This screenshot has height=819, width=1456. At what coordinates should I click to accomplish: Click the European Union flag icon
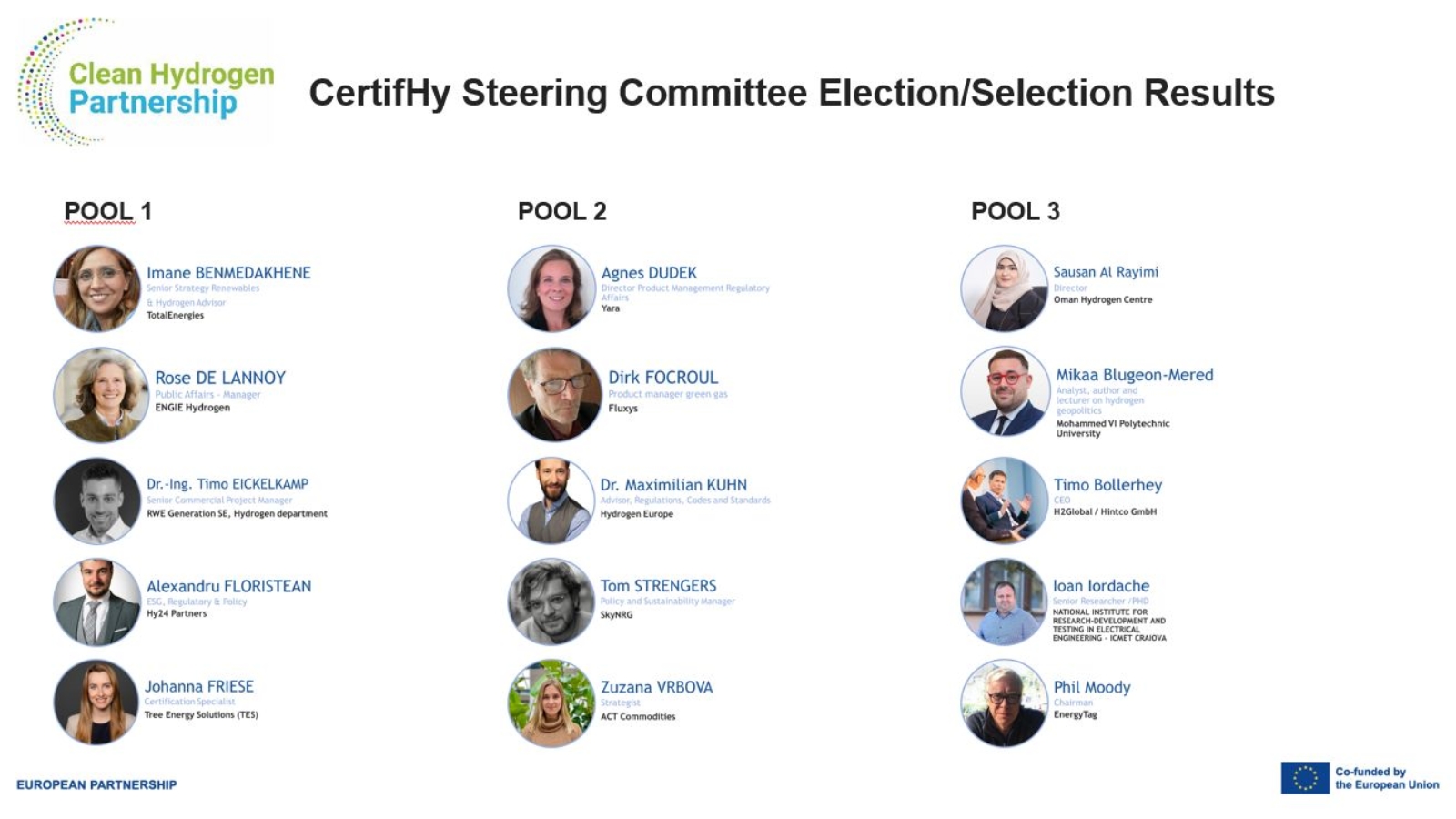coord(1304,778)
